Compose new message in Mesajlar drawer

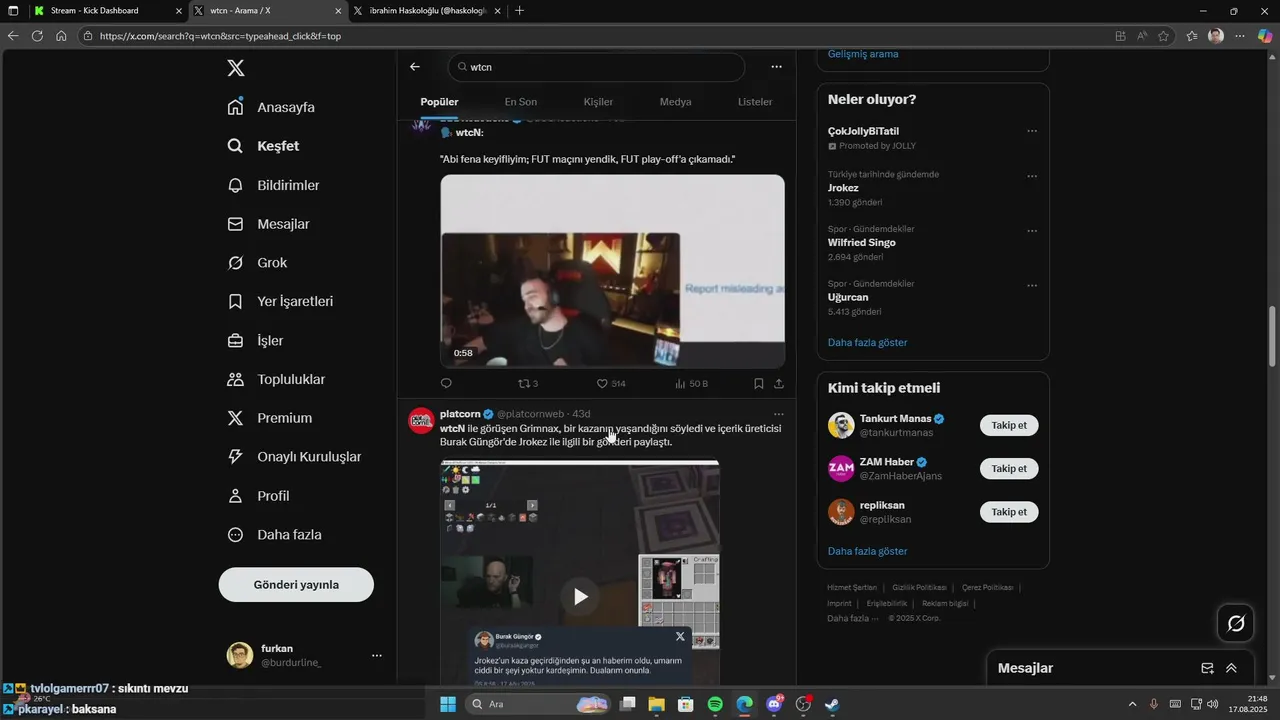(1207, 668)
